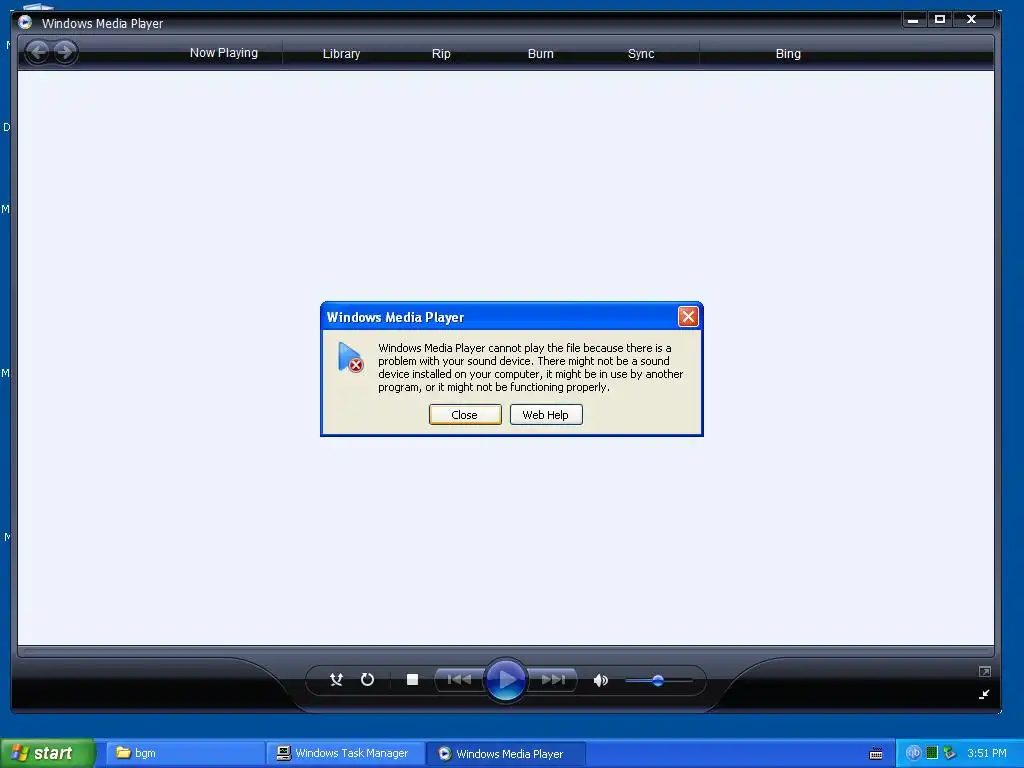Click the round blue tray icon

pyautogui.click(x=914, y=753)
